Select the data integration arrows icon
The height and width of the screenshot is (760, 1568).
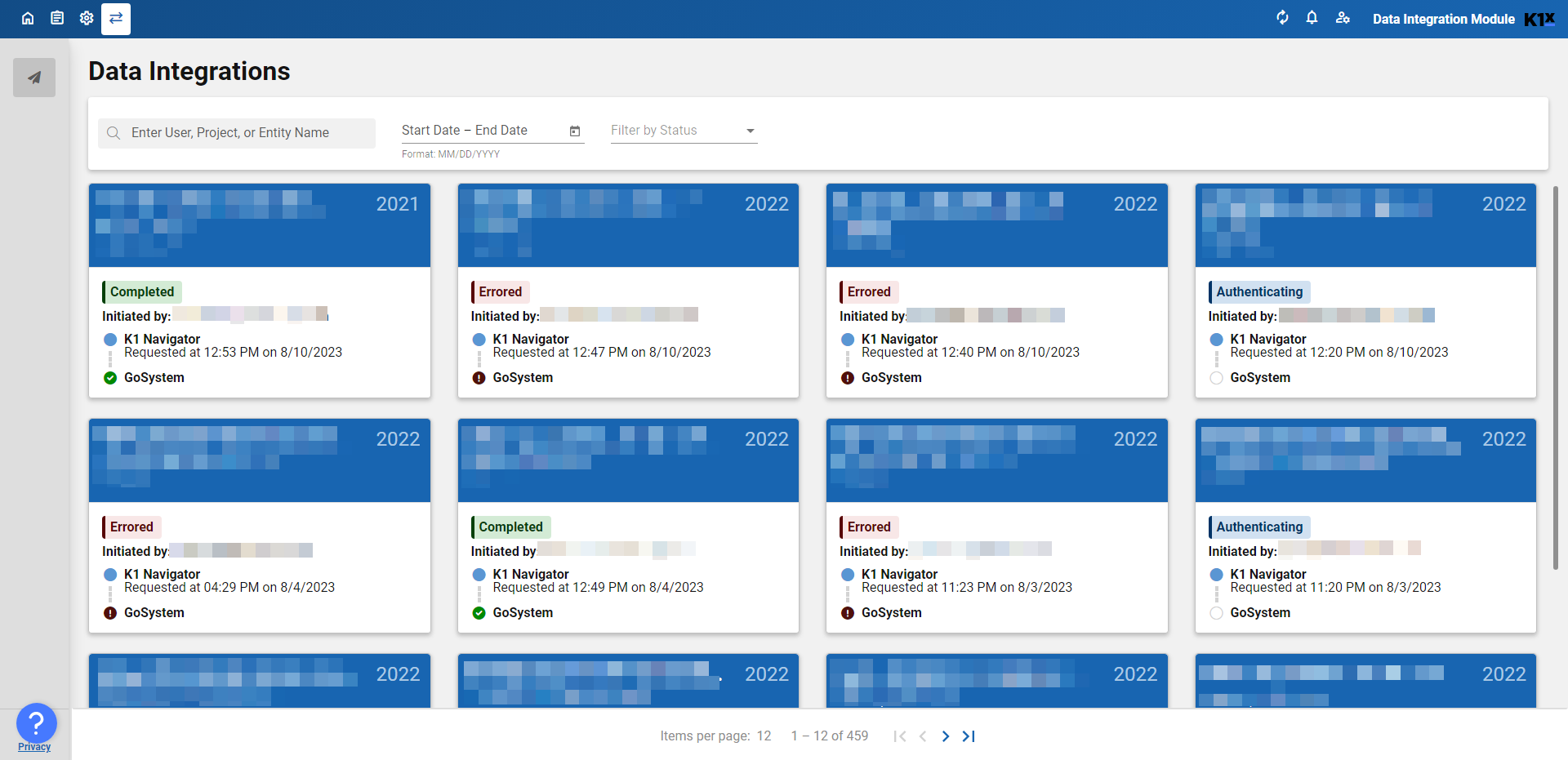pyautogui.click(x=116, y=18)
